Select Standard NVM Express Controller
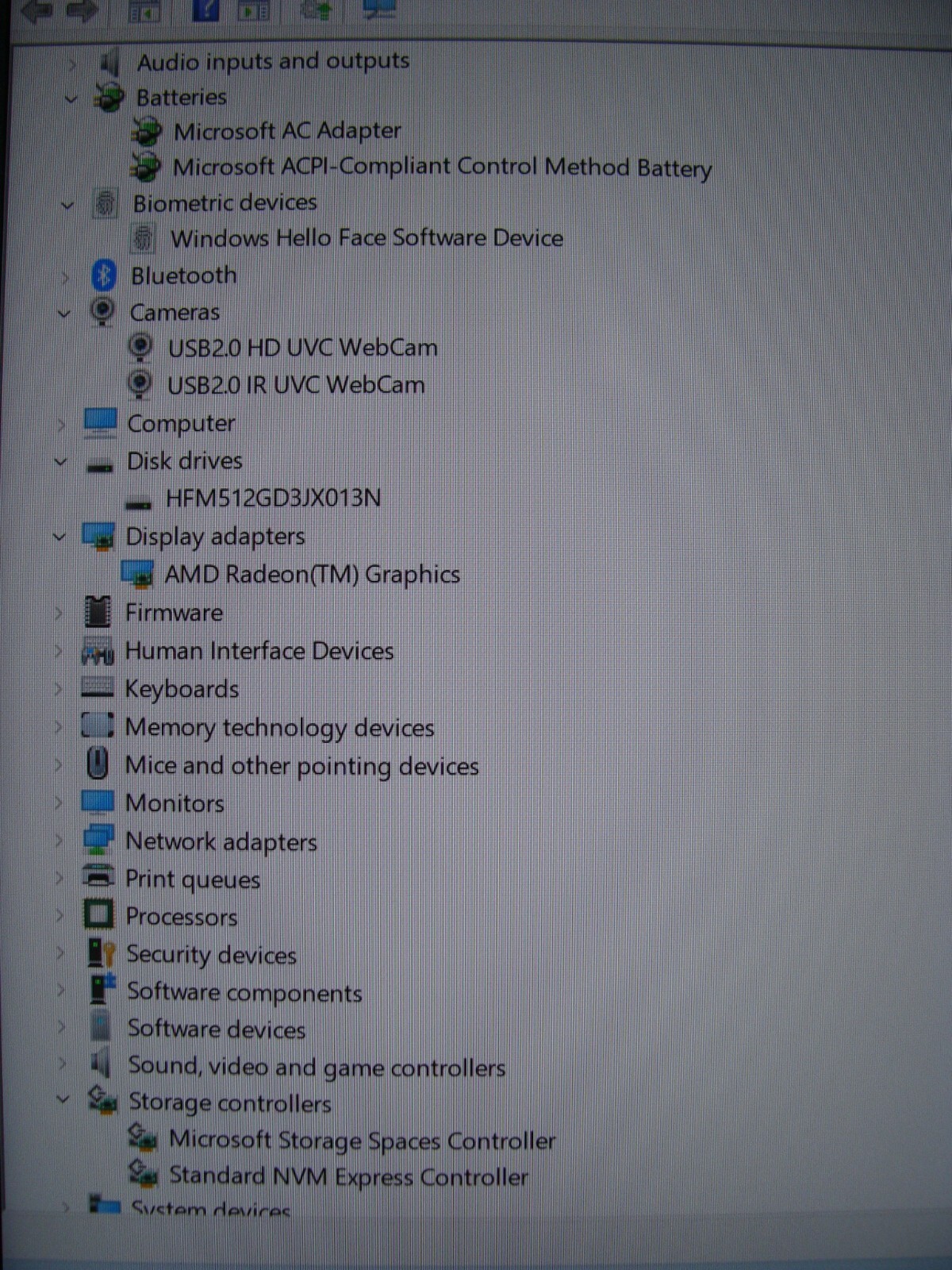The image size is (952, 1270). pyautogui.click(x=348, y=1176)
